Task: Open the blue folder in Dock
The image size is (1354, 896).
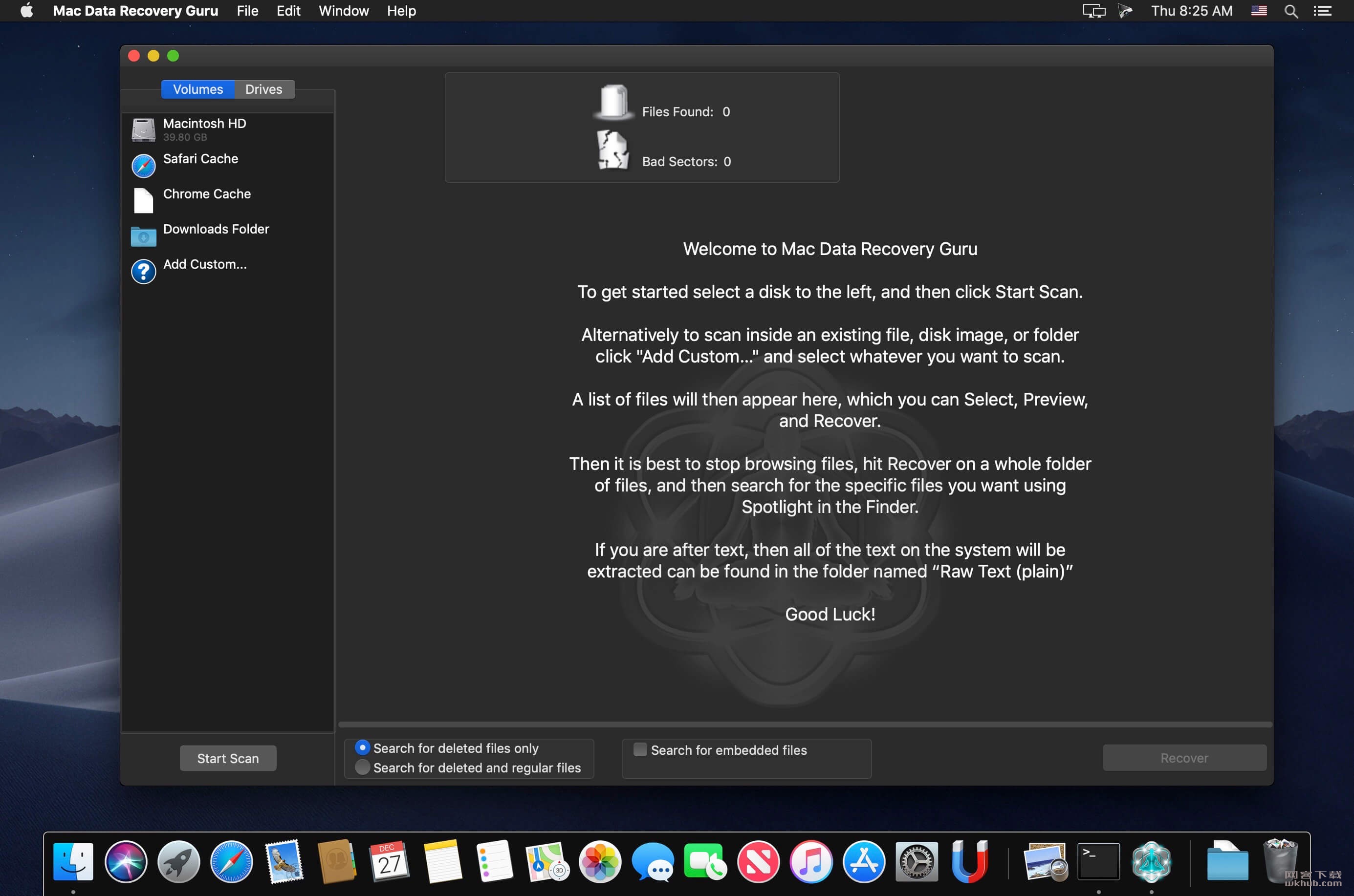Action: (1227, 862)
